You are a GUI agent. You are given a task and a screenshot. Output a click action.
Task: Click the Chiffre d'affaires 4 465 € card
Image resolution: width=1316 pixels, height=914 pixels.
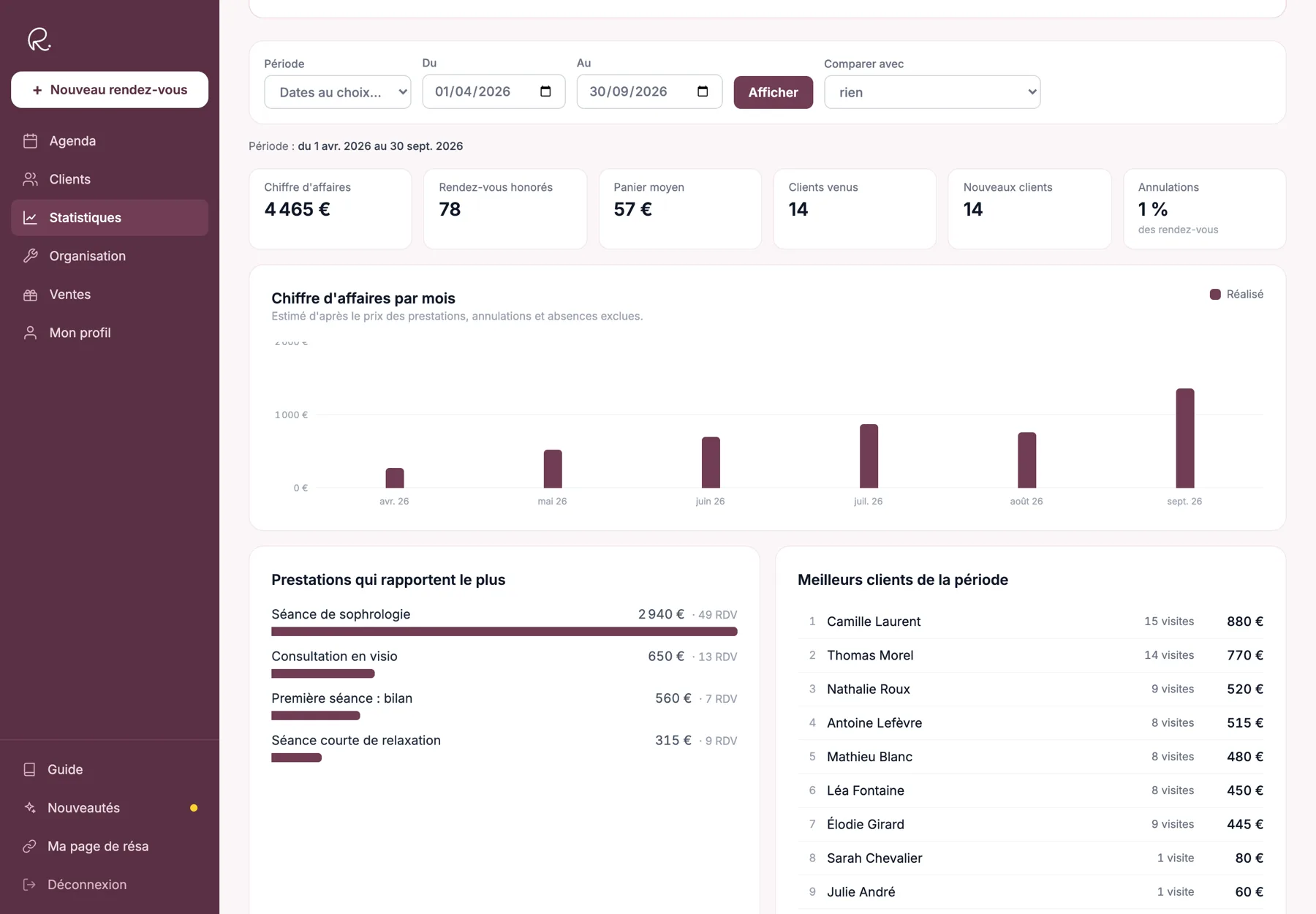click(330, 209)
